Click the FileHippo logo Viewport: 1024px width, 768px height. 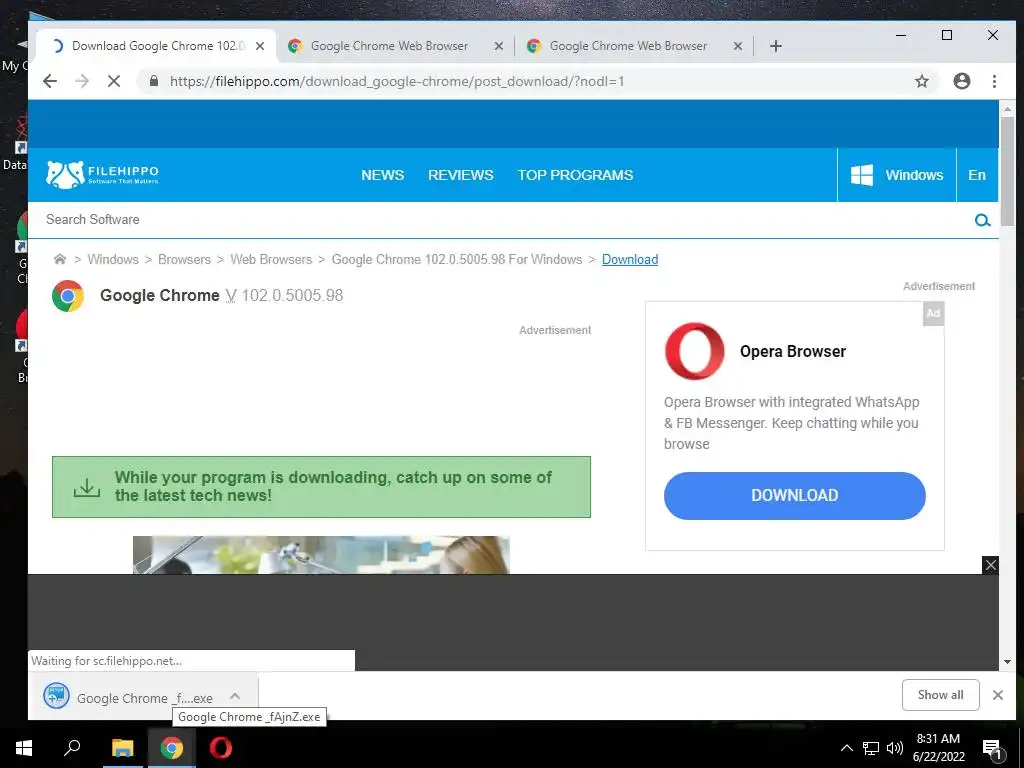(x=102, y=174)
